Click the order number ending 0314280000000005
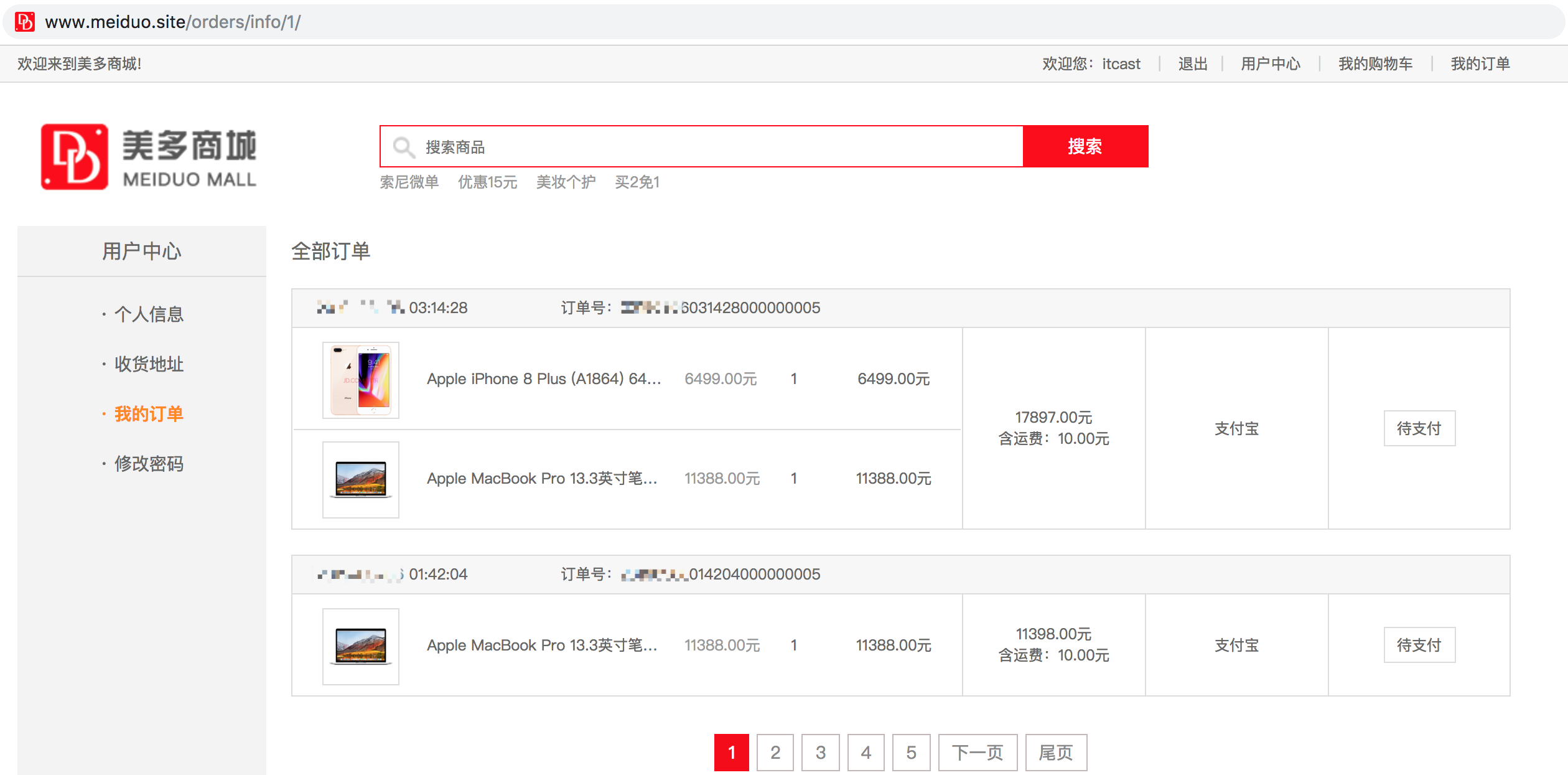 click(x=721, y=308)
